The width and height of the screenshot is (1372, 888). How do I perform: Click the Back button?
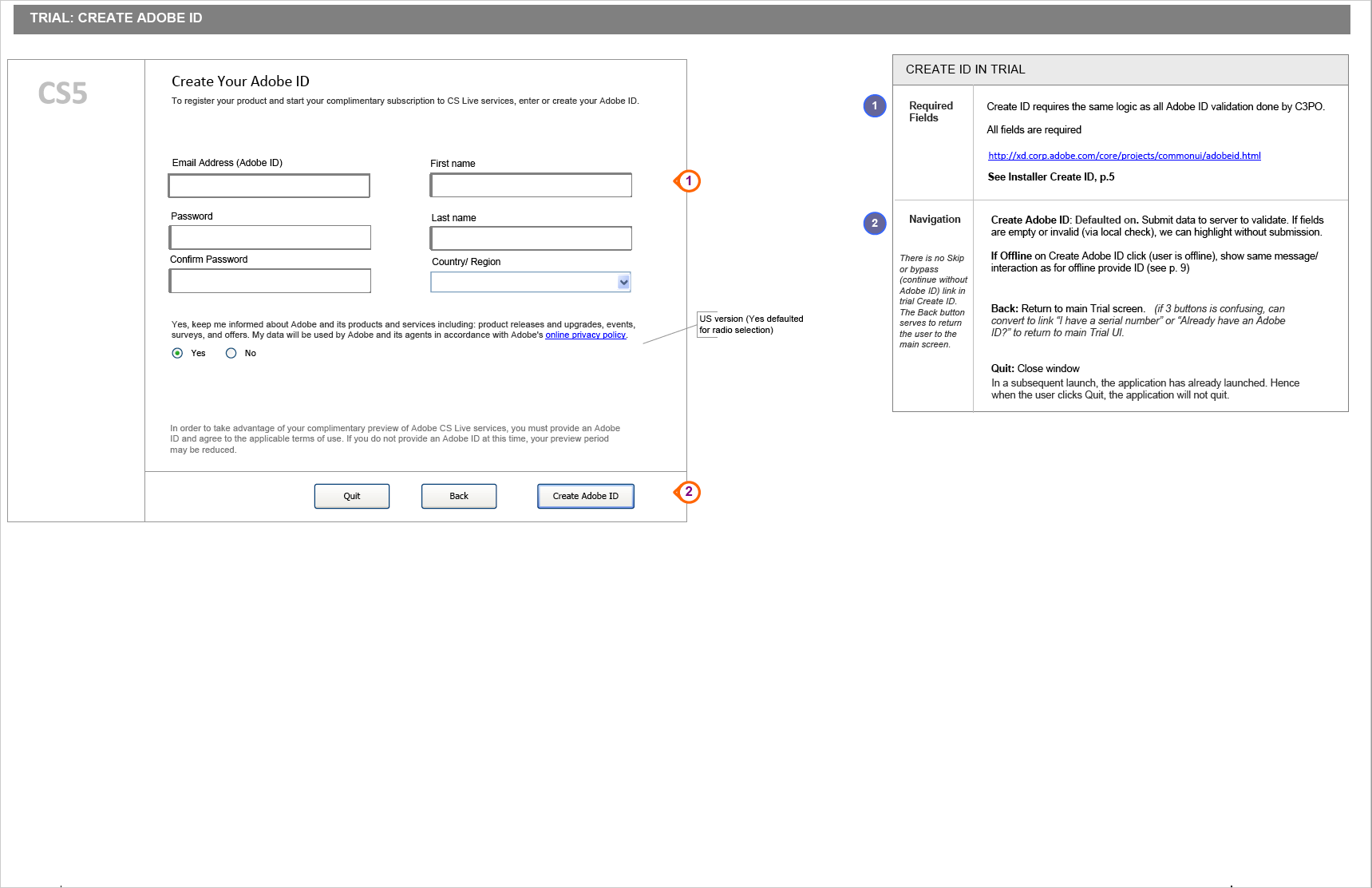pyautogui.click(x=459, y=496)
